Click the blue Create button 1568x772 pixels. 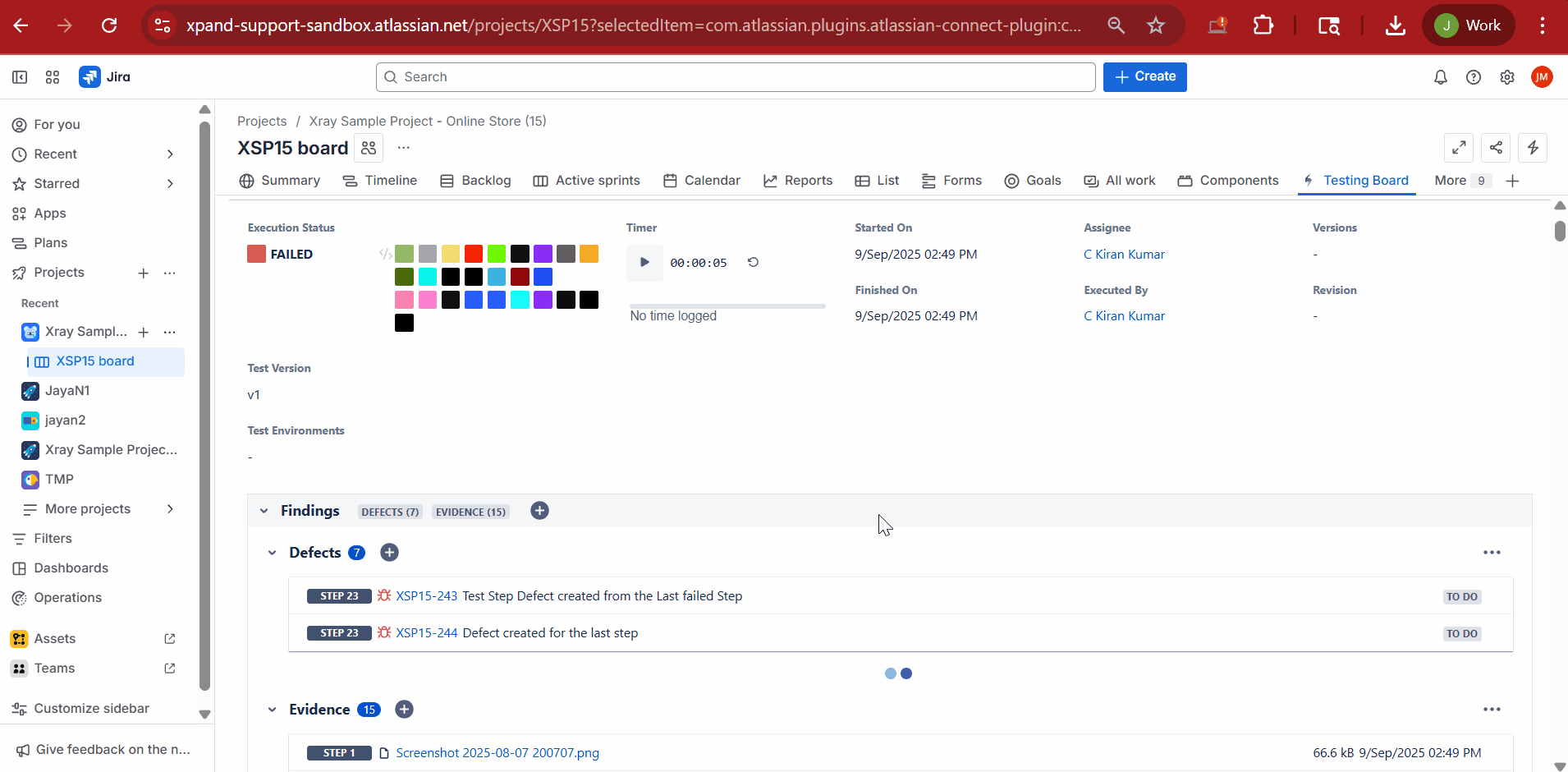click(x=1144, y=77)
